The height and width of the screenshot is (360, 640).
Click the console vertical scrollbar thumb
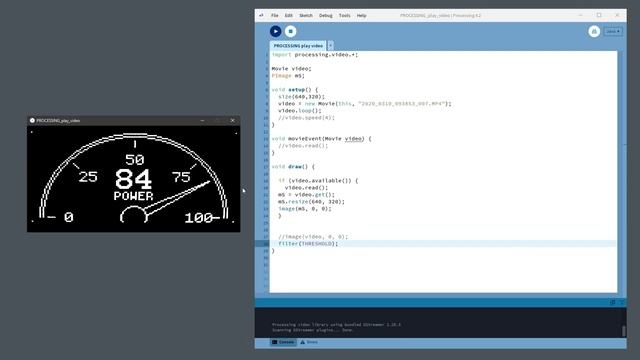point(624,331)
